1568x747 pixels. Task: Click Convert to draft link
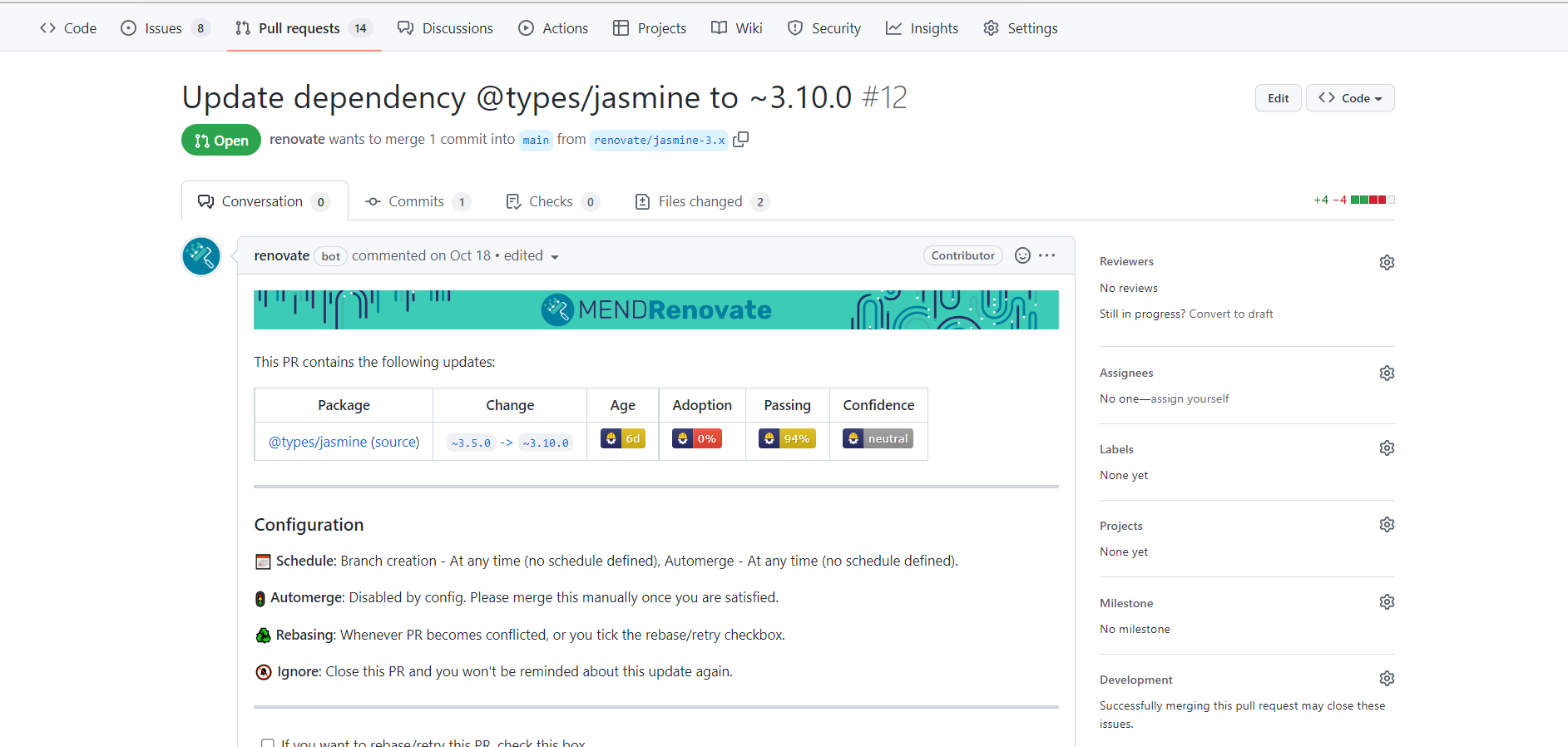(1231, 314)
